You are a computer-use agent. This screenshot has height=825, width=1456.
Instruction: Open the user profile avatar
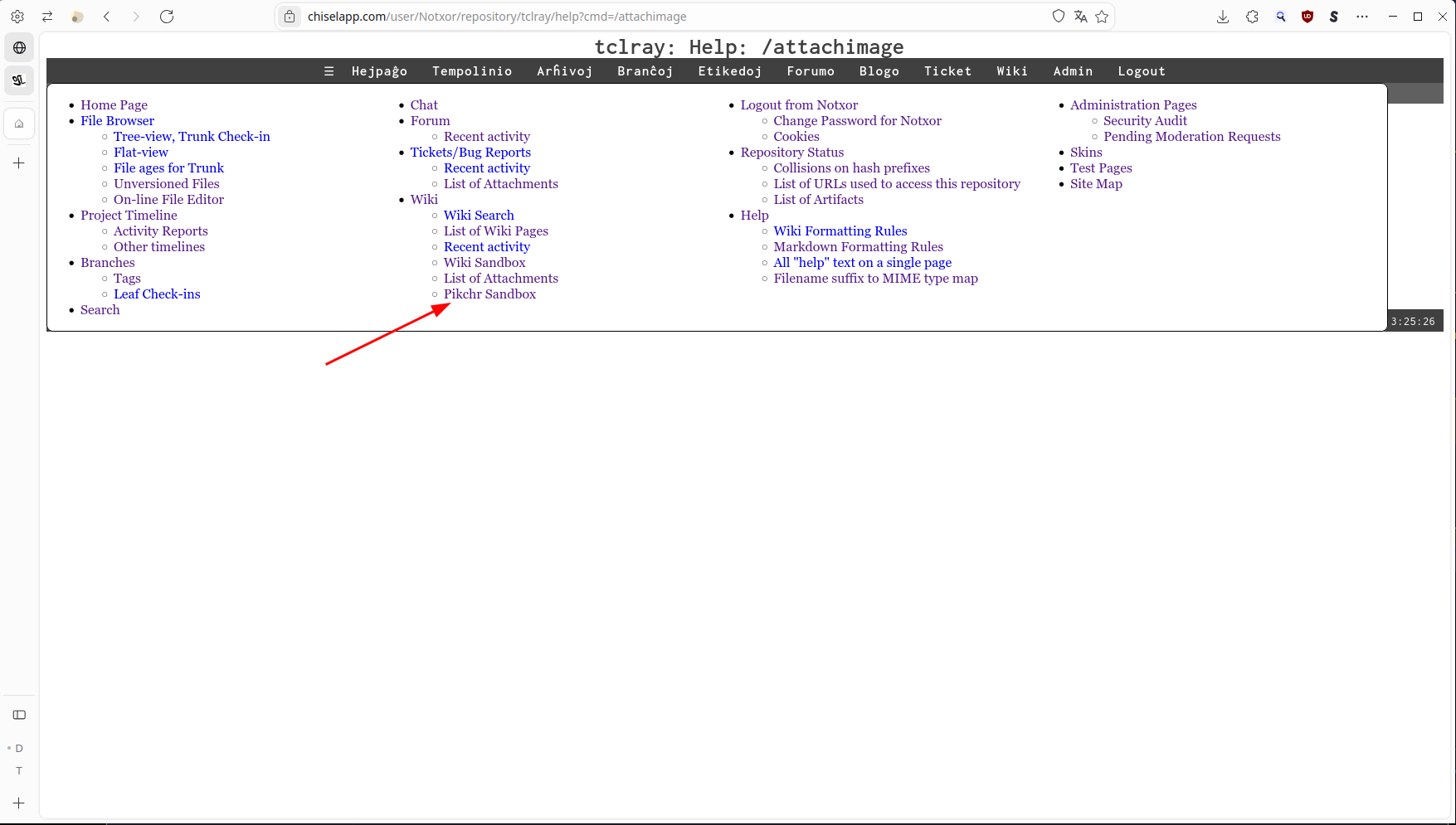77,17
